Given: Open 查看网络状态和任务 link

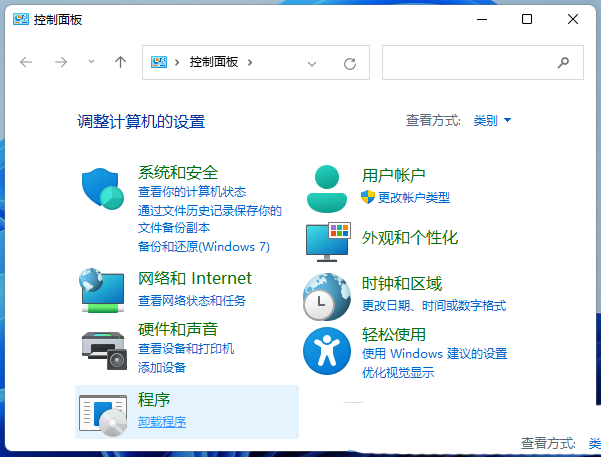Looking at the screenshot, I should 192,301.
